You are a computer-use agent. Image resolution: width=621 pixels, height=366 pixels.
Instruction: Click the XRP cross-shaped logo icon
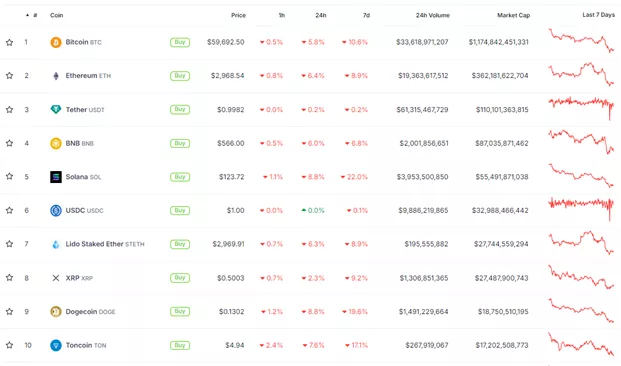pos(56,278)
